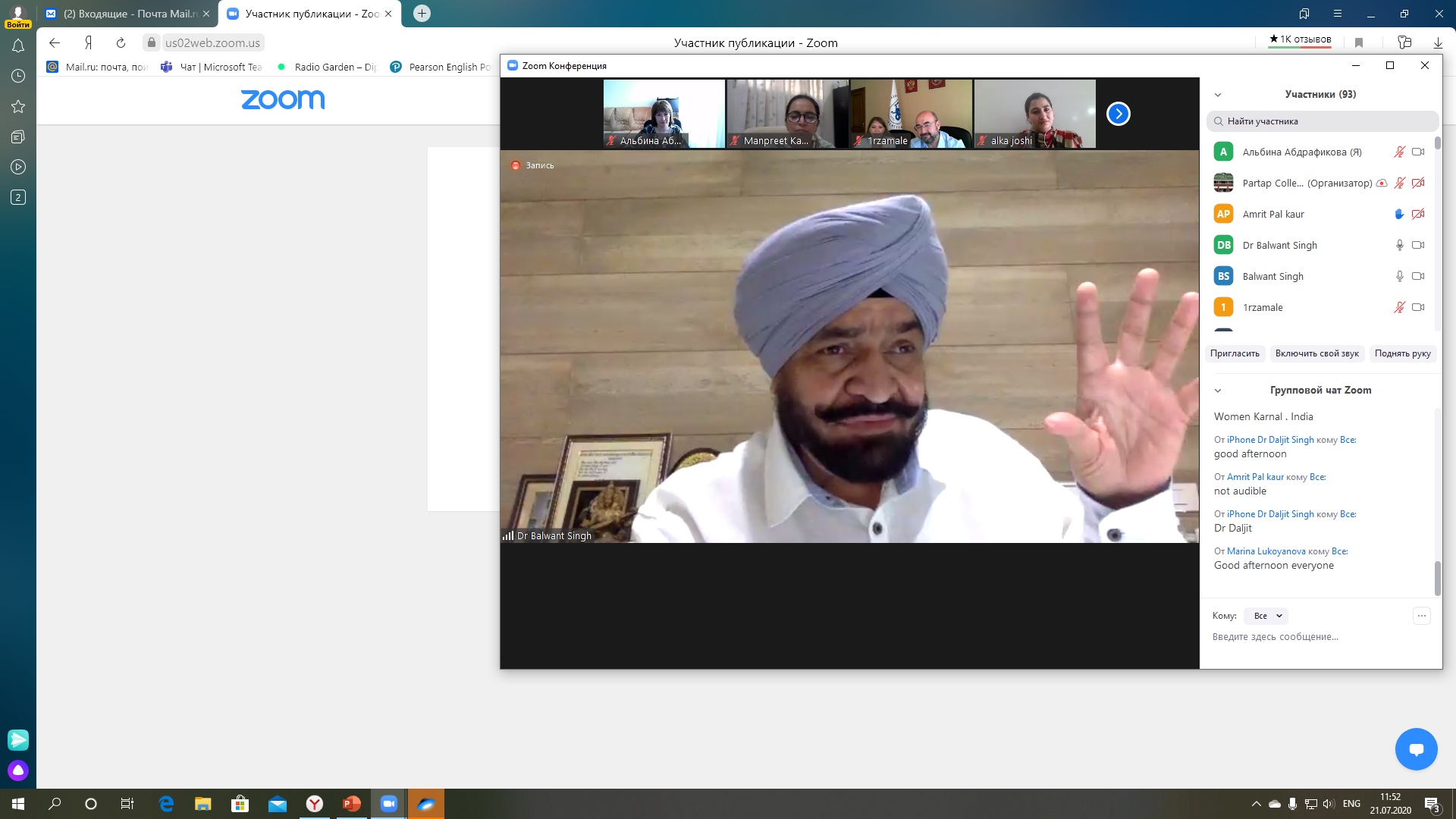Reload the Zoom web page
The height and width of the screenshot is (819, 1456).
click(121, 42)
